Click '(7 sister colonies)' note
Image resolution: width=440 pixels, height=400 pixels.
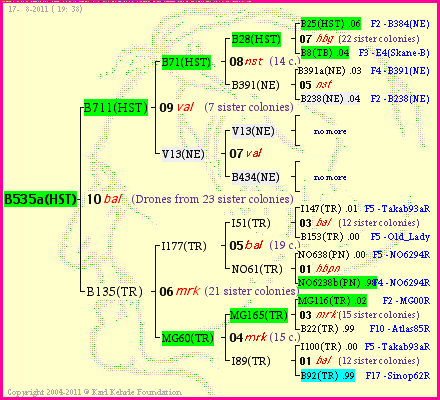pos(249,107)
